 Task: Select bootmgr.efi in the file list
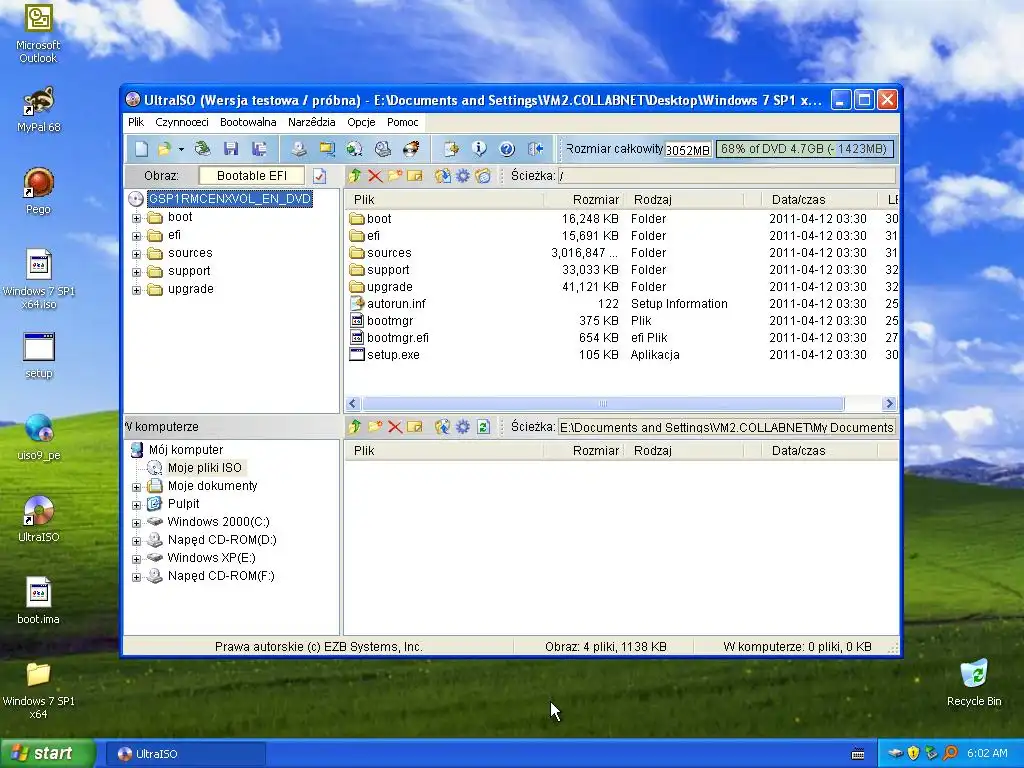[398, 338]
